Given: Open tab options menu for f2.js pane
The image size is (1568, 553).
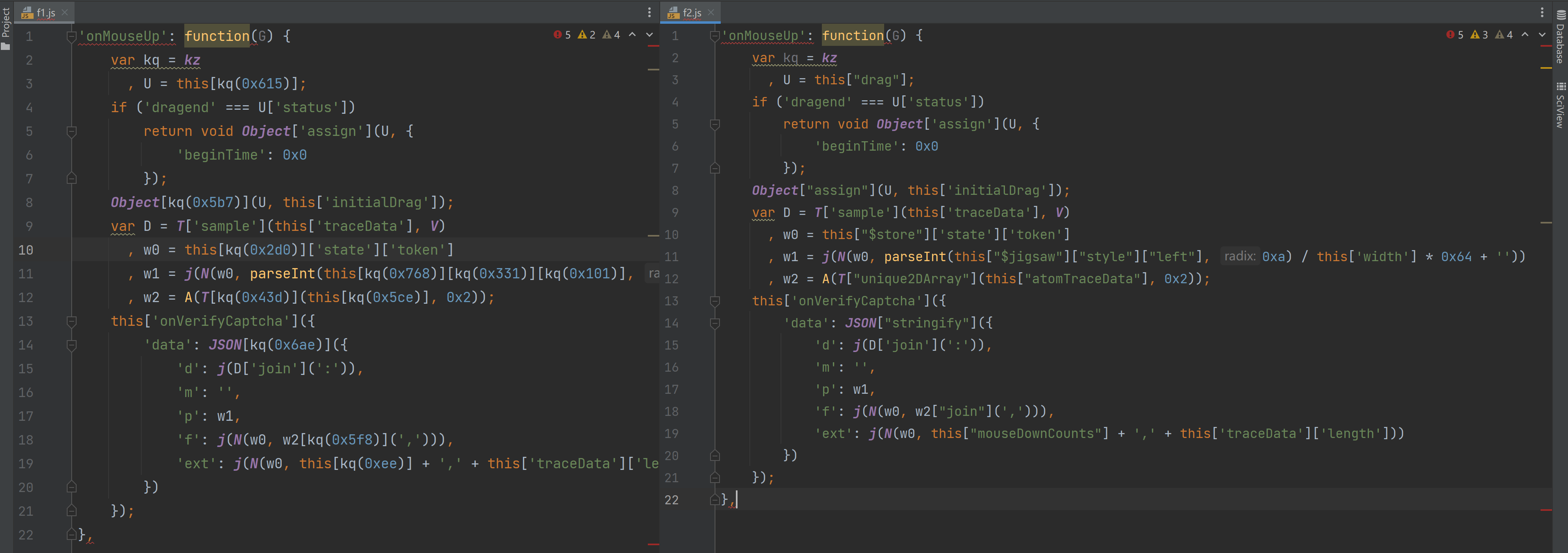Looking at the screenshot, I should click(1542, 12).
